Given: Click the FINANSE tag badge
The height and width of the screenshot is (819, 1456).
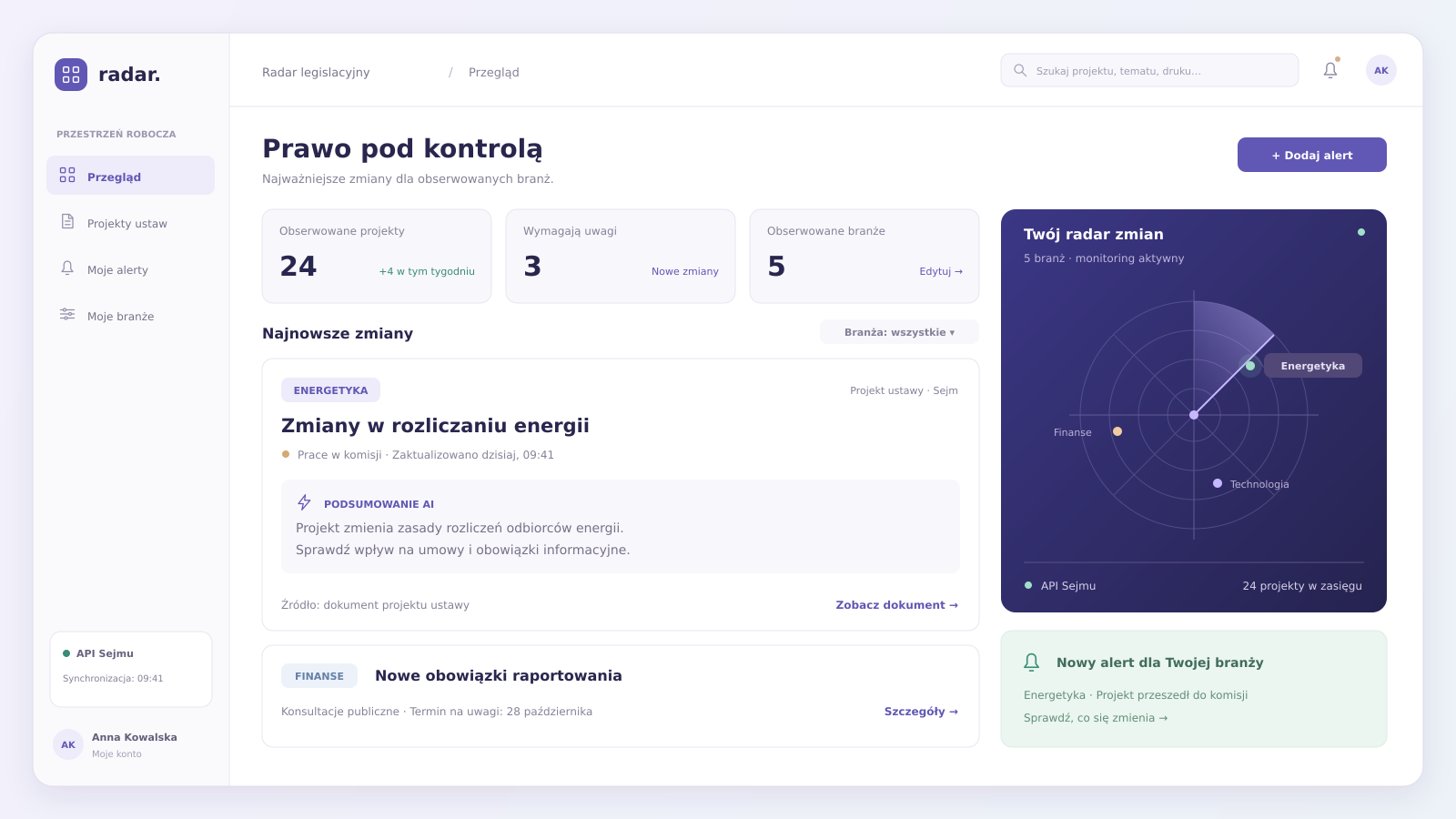Looking at the screenshot, I should coord(319,676).
